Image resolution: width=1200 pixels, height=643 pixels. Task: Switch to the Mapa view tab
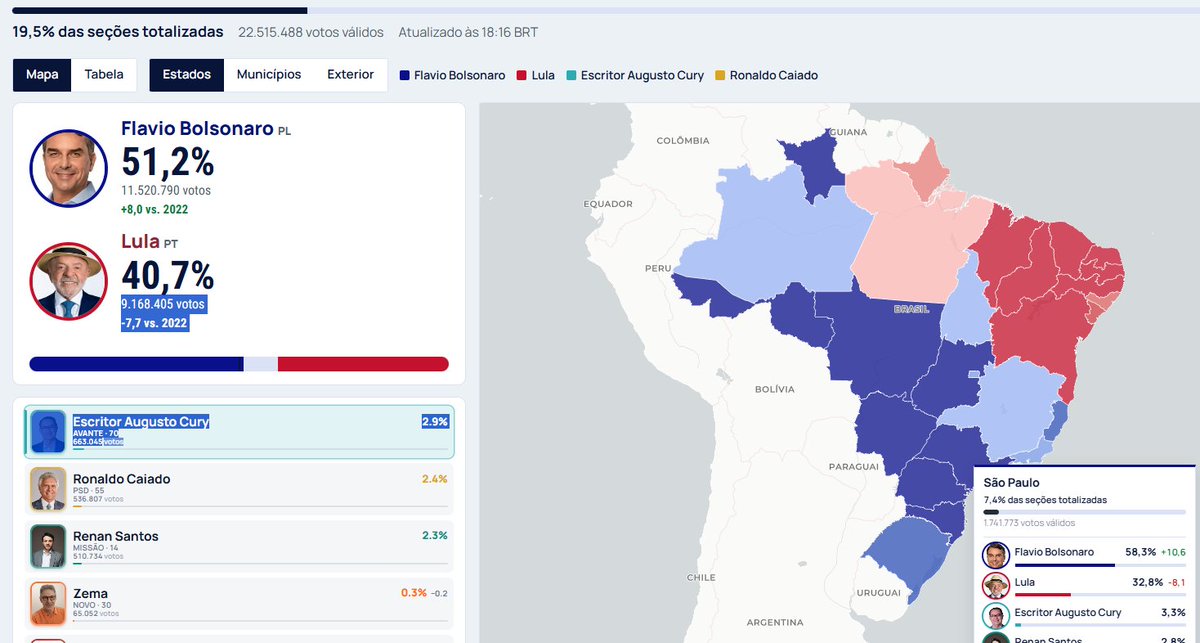point(42,75)
